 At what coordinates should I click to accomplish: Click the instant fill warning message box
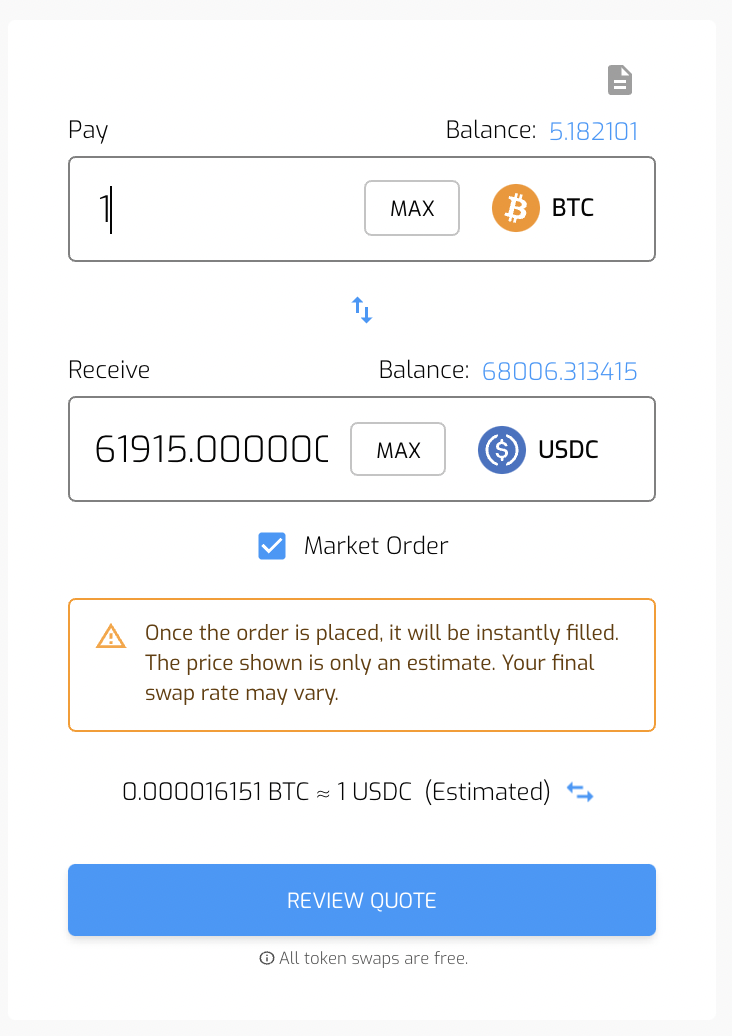(x=362, y=665)
